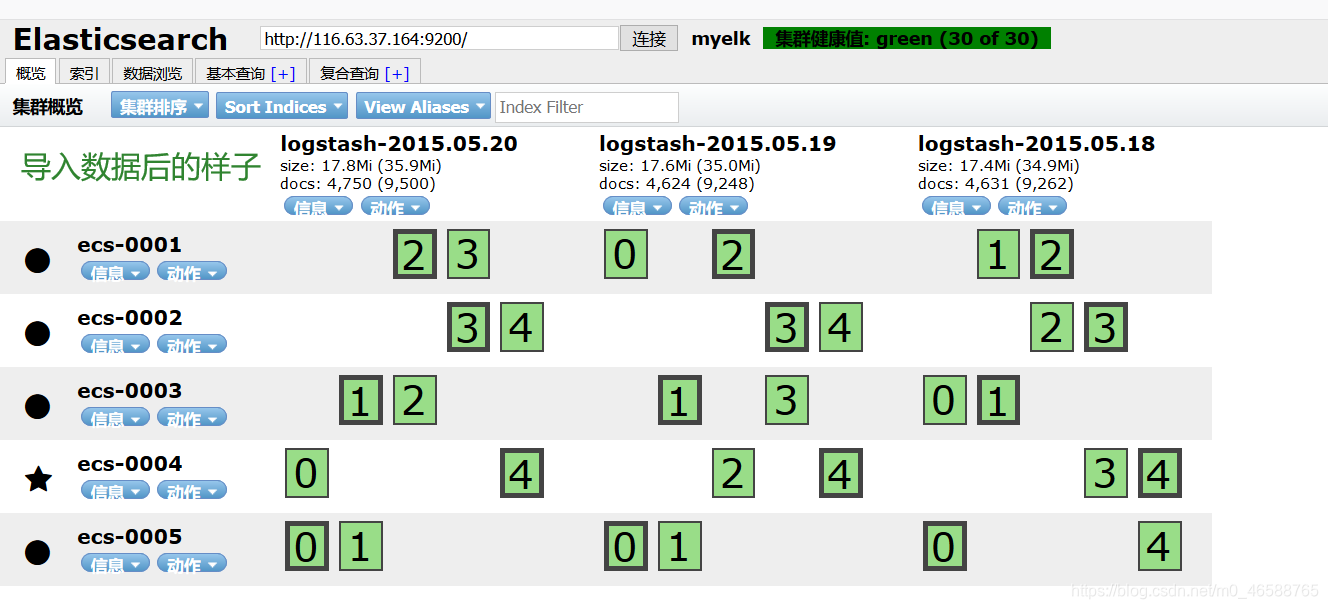Click the node circle icon for ecs-0002
1328x609 pixels.
pyautogui.click(x=37, y=333)
